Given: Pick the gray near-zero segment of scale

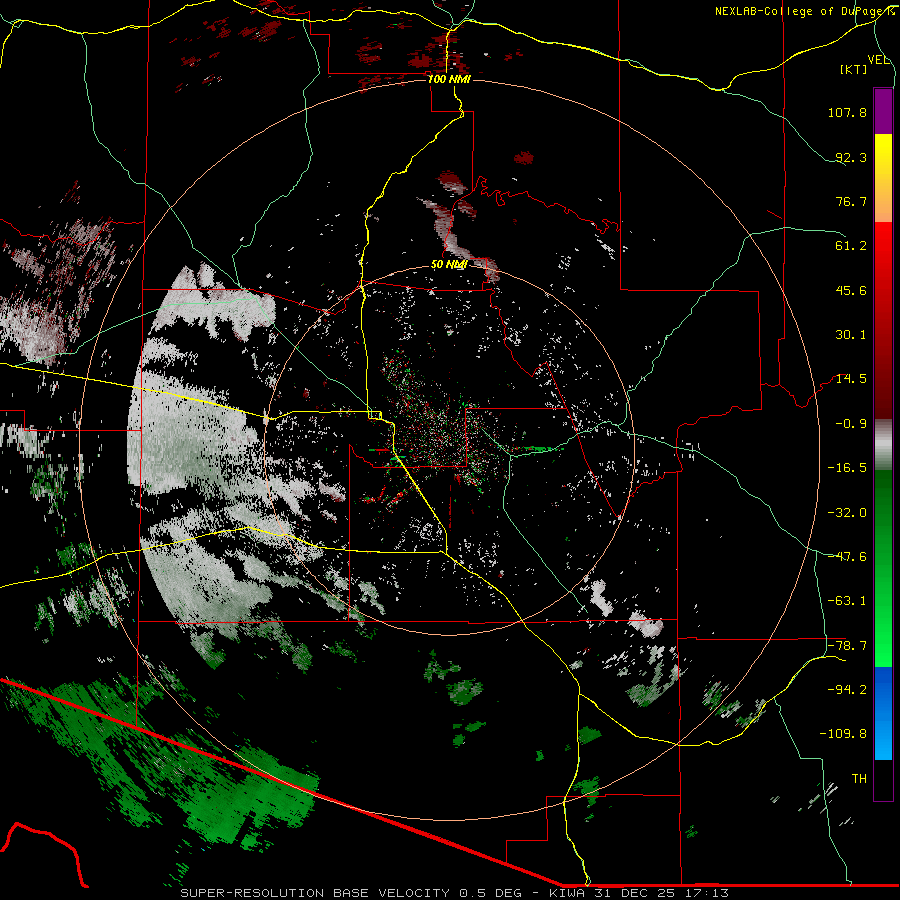Looking at the screenshot, I should coord(883,445).
